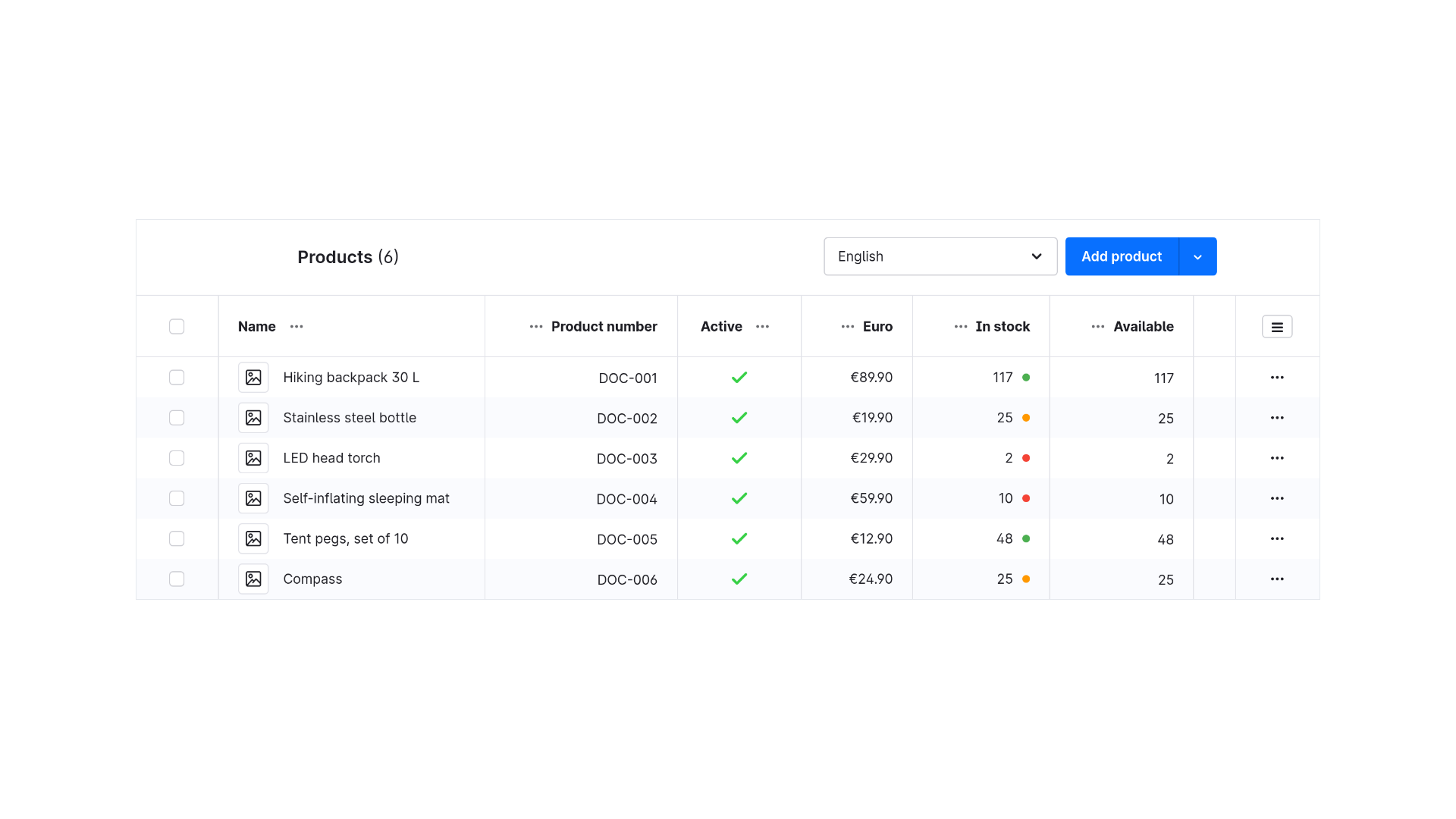Click image placeholder of Stainless steel bottle
The width and height of the screenshot is (1456, 819).
pyautogui.click(x=253, y=418)
